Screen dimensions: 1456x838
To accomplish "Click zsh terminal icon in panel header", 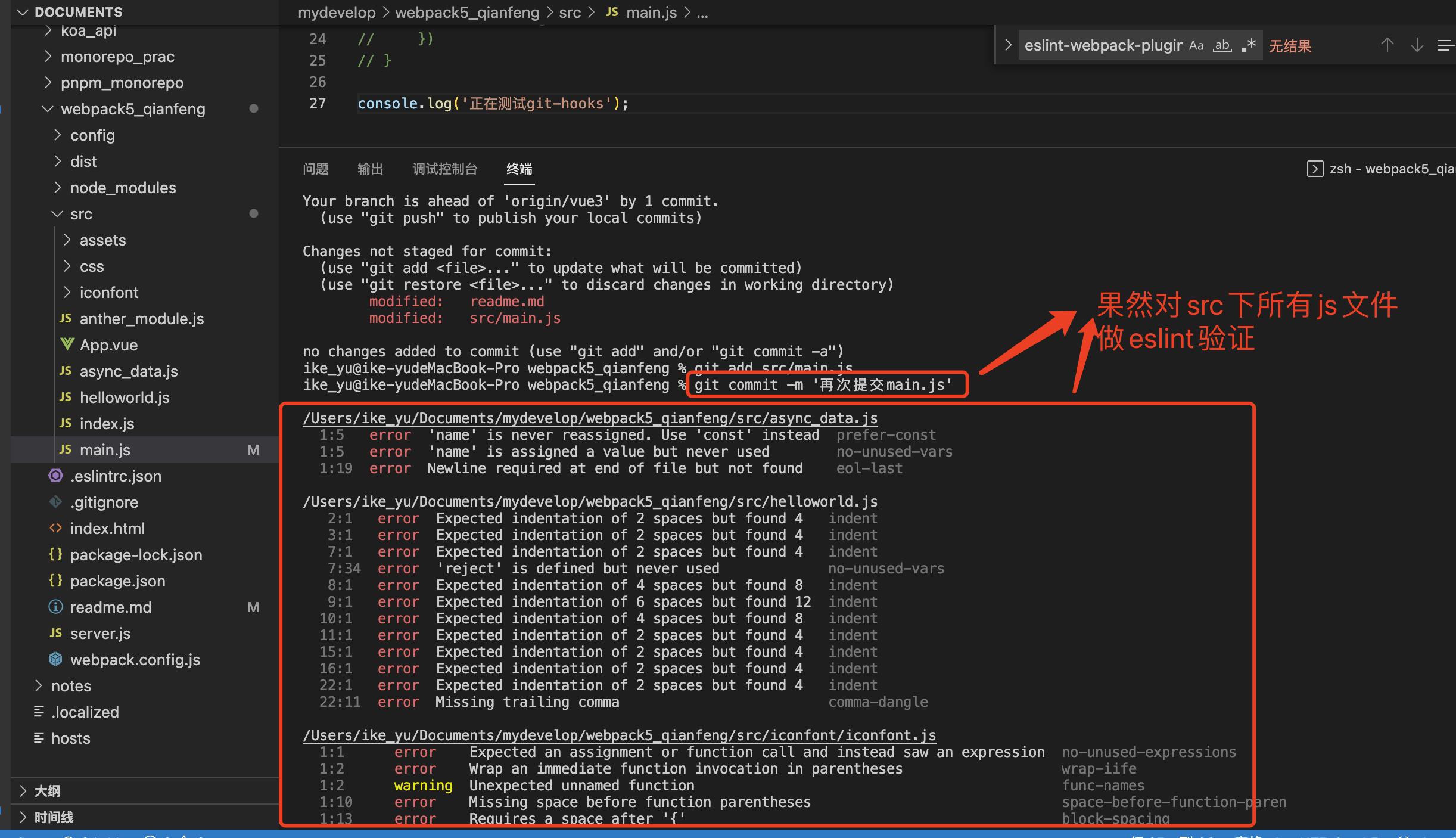I will [1314, 169].
